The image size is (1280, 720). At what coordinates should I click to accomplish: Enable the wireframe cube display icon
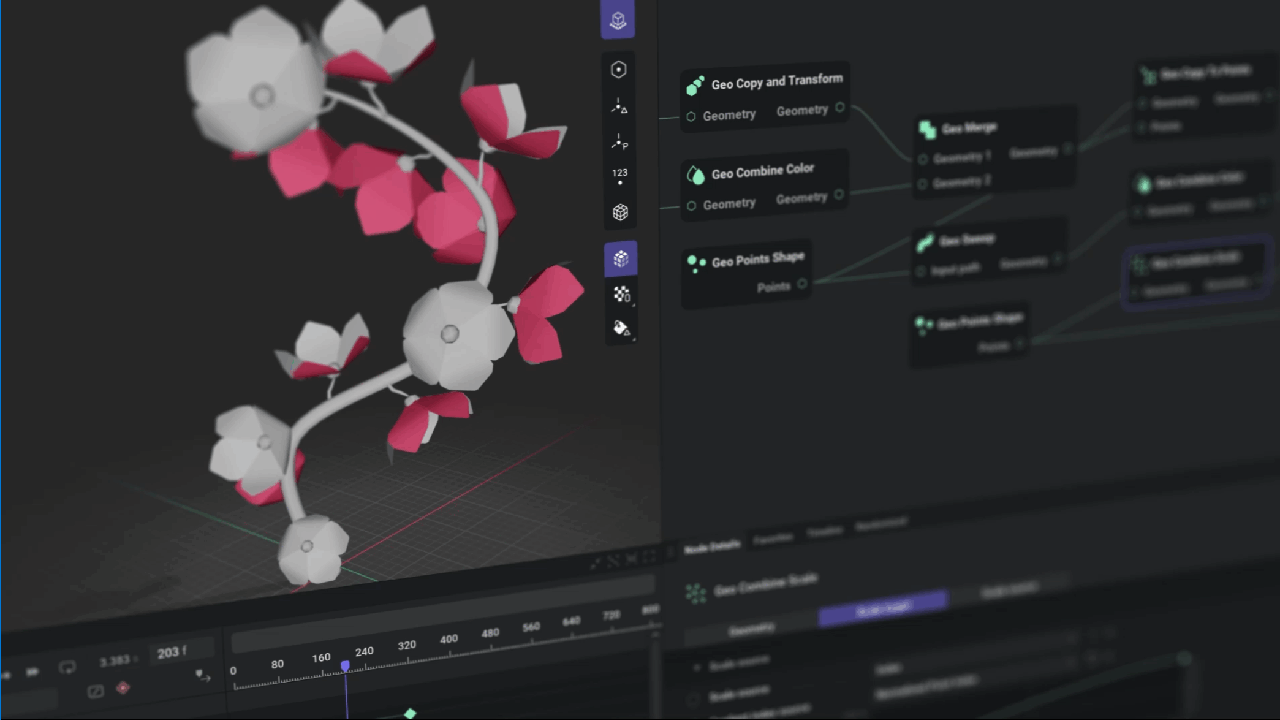pyautogui.click(x=620, y=212)
